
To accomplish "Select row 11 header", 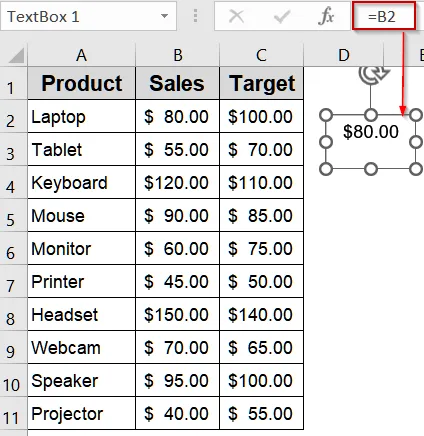I will pos(13,413).
